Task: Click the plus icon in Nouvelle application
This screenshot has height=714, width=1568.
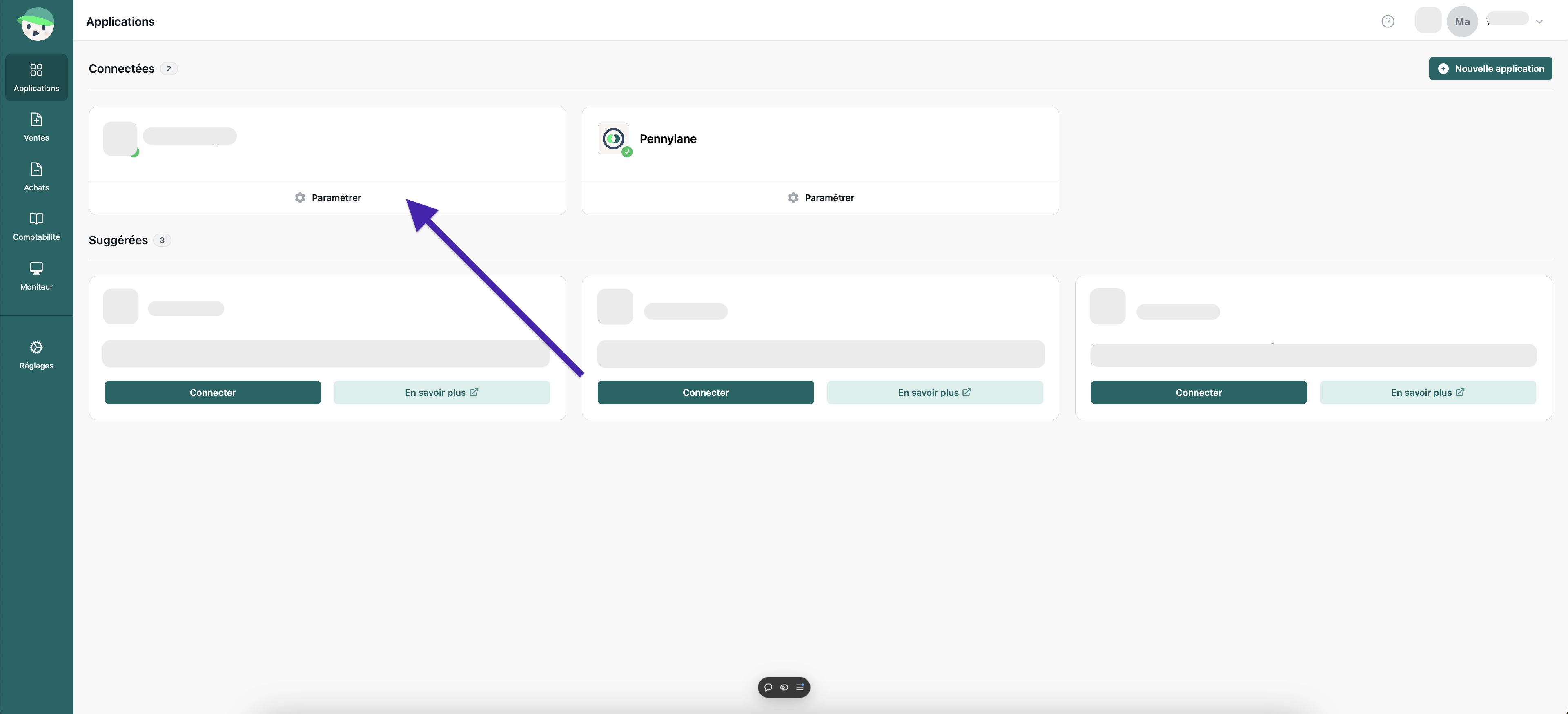Action: tap(1443, 69)
